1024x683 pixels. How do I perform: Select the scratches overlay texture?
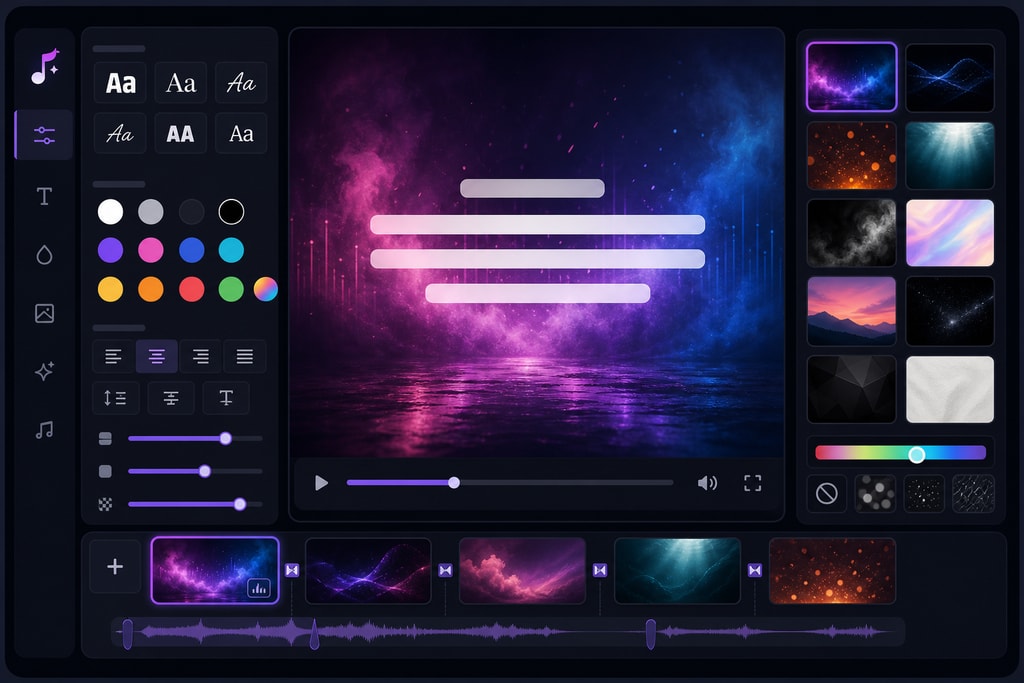[973, 494]
